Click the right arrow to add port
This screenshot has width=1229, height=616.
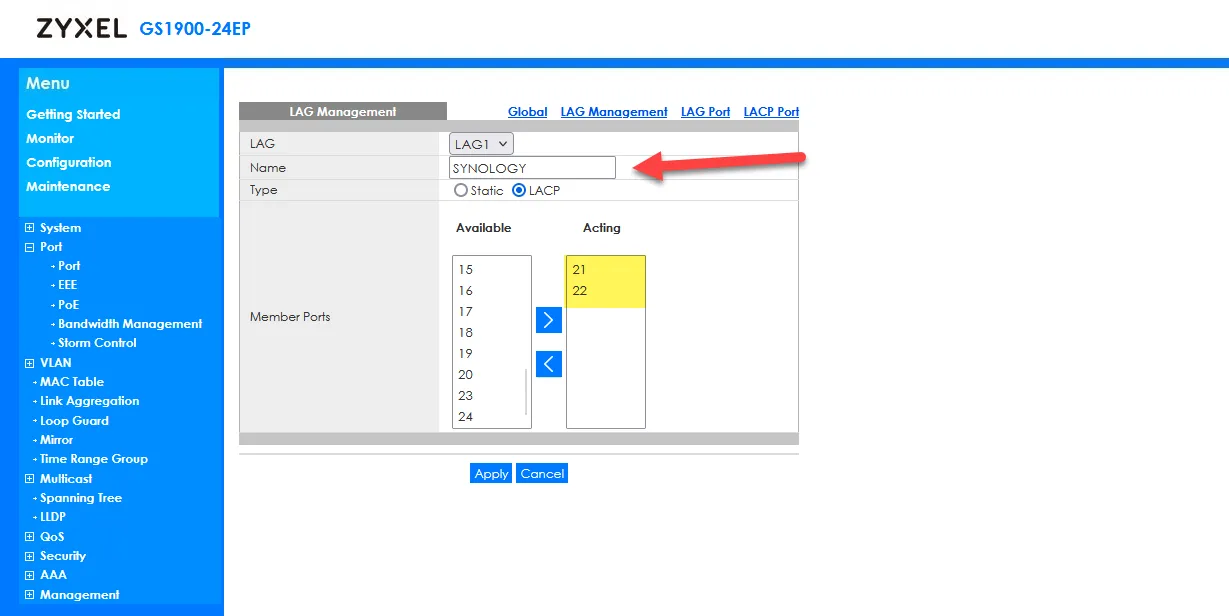549,320
